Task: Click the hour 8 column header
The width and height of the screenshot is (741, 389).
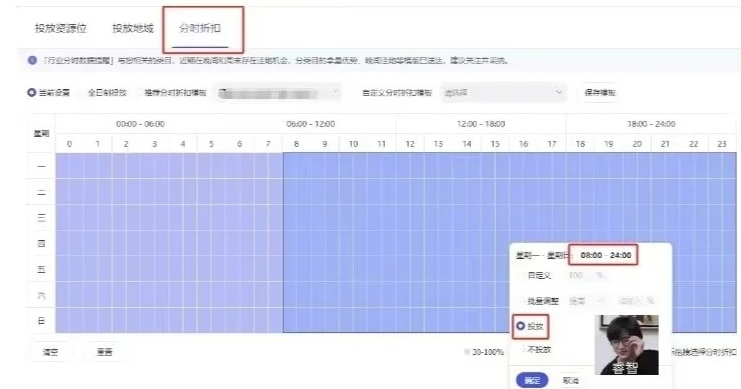Action: tap(296, 144)
